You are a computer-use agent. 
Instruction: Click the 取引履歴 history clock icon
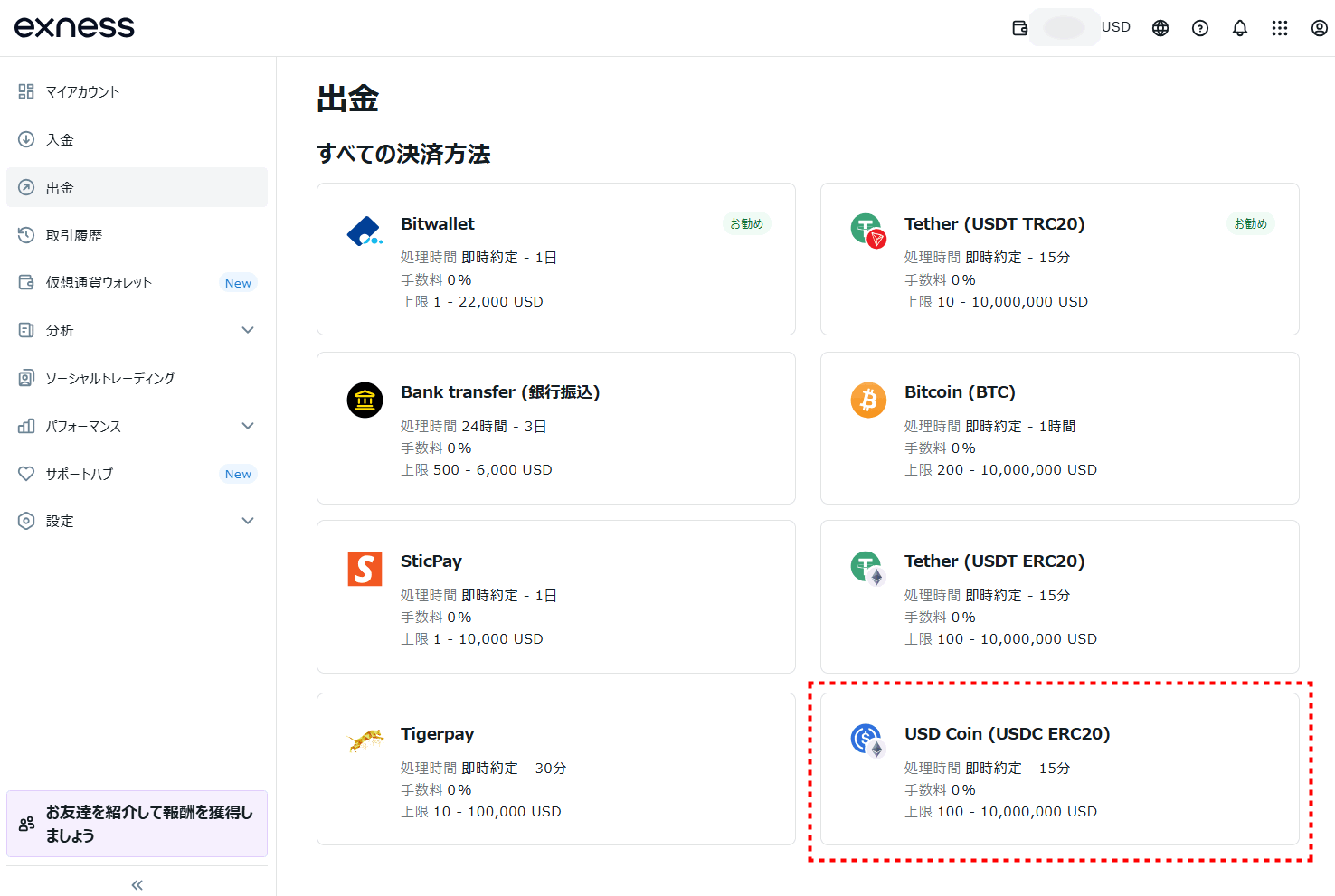click(x=26, y=235)
